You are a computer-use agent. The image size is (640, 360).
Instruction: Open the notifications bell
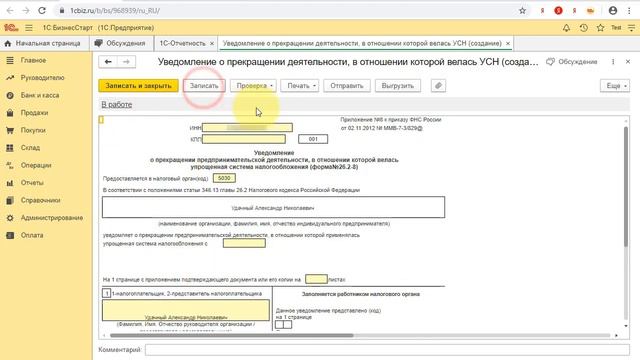pyautogui.click(x=566, y=28)
